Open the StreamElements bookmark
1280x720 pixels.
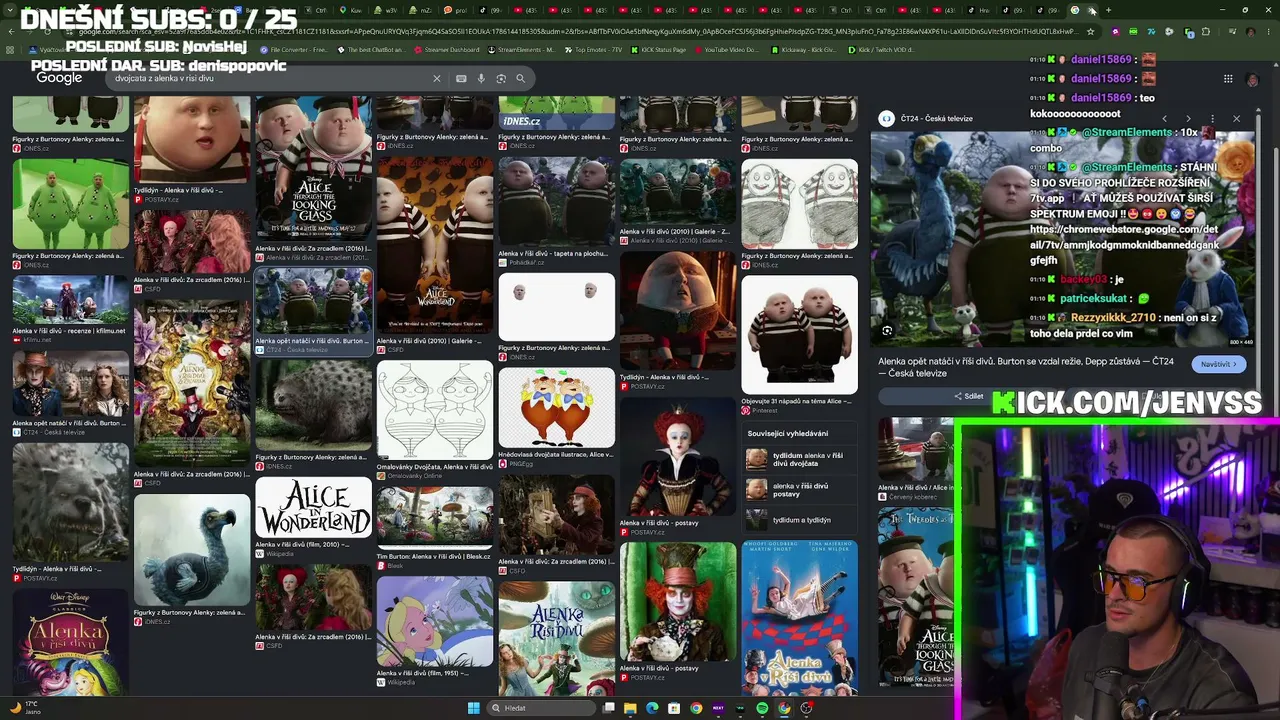[x=520, y=50]
